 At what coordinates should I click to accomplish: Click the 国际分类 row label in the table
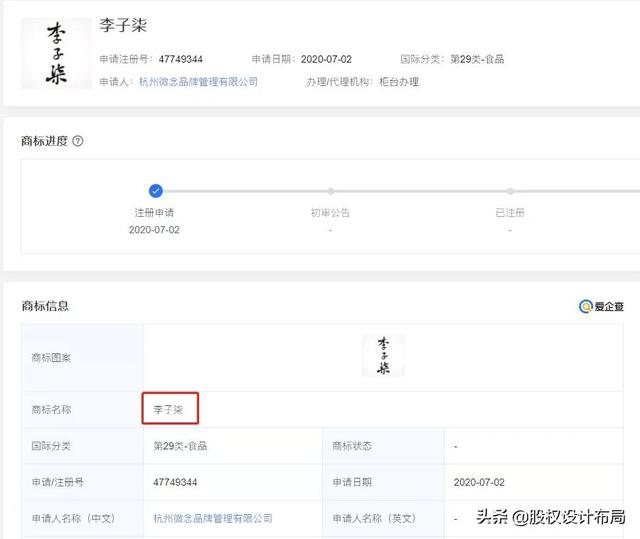coord(51,446)
